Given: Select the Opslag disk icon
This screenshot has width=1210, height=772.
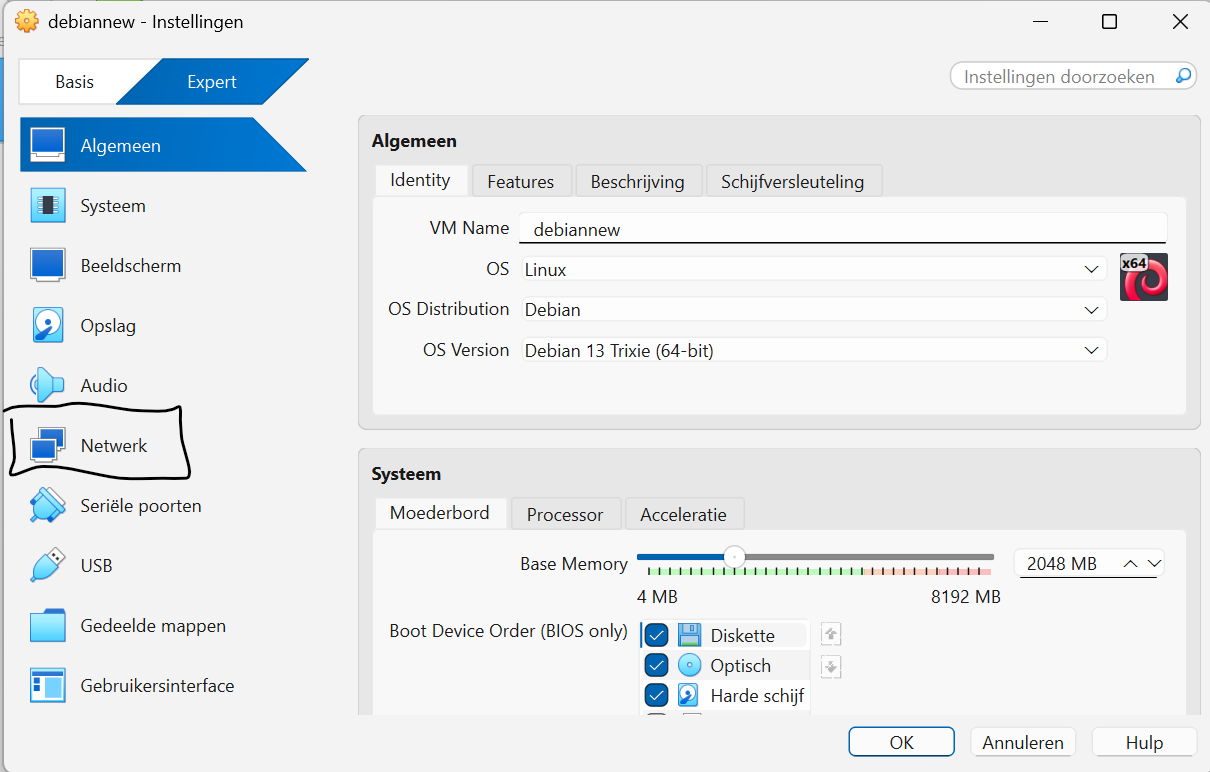Looking at the screenshot, I should tap(47, 326).
